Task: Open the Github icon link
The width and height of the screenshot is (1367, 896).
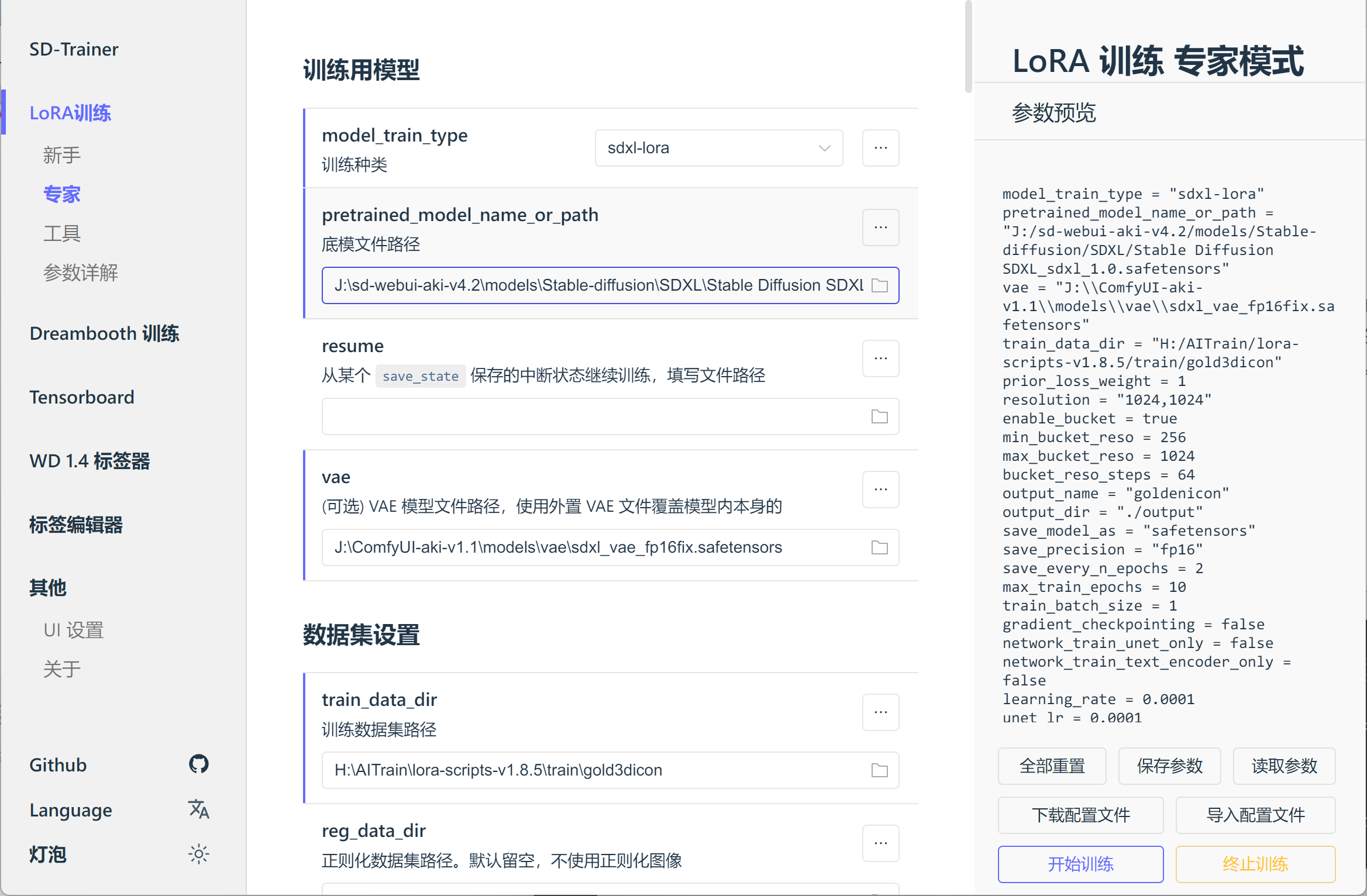Action: 199,764
